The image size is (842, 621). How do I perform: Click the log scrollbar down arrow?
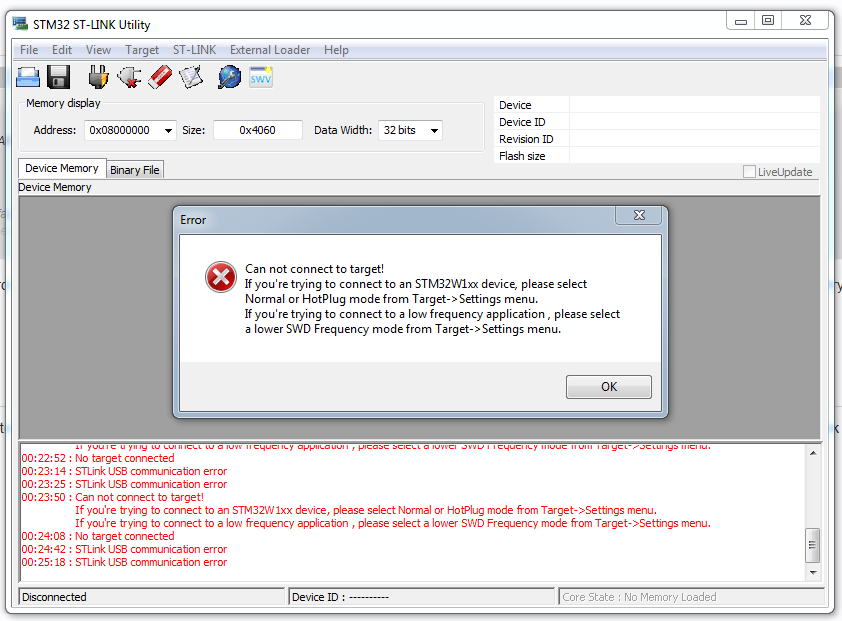813,573
